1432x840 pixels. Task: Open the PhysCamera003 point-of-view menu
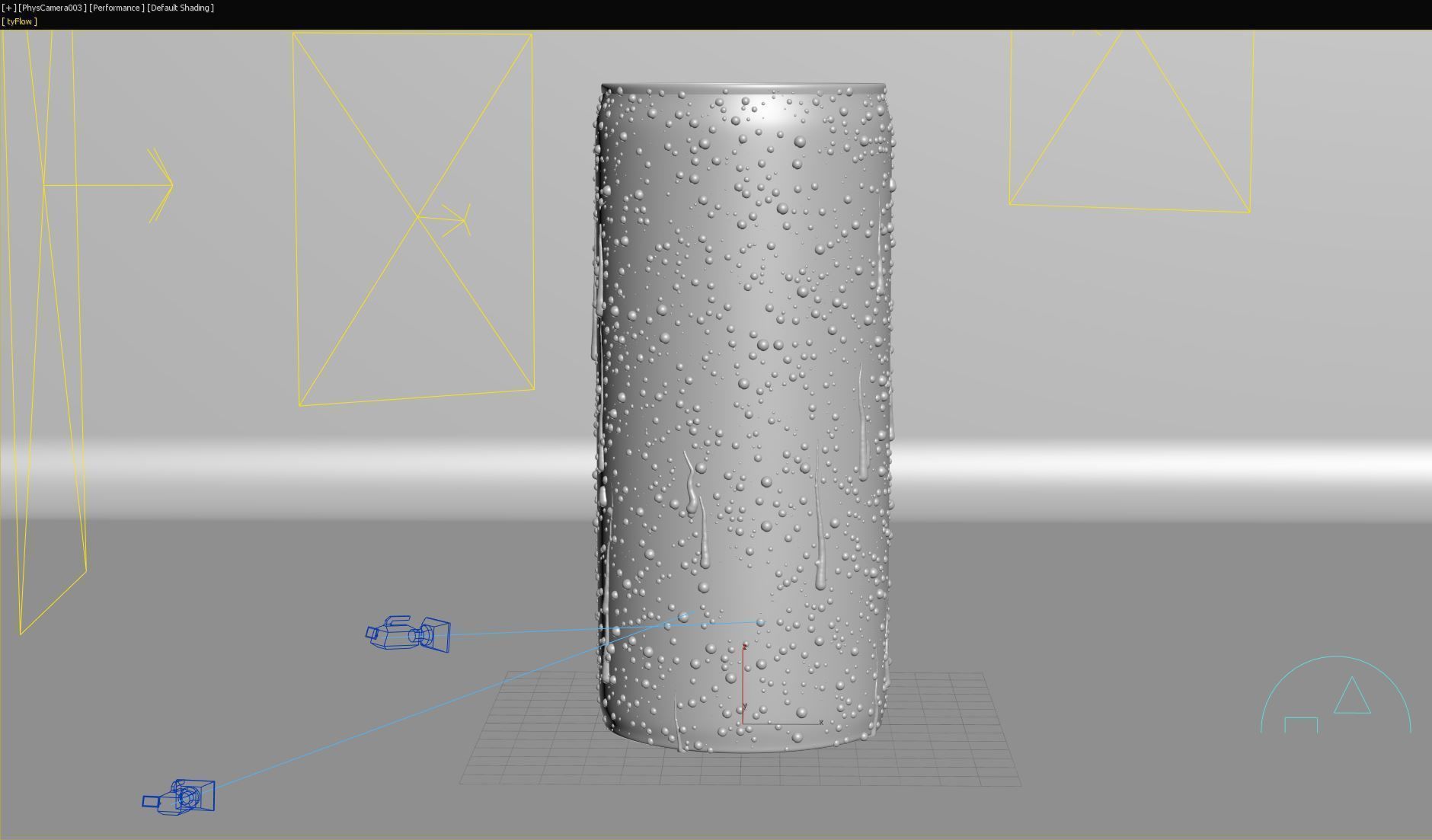coord(53,8)
